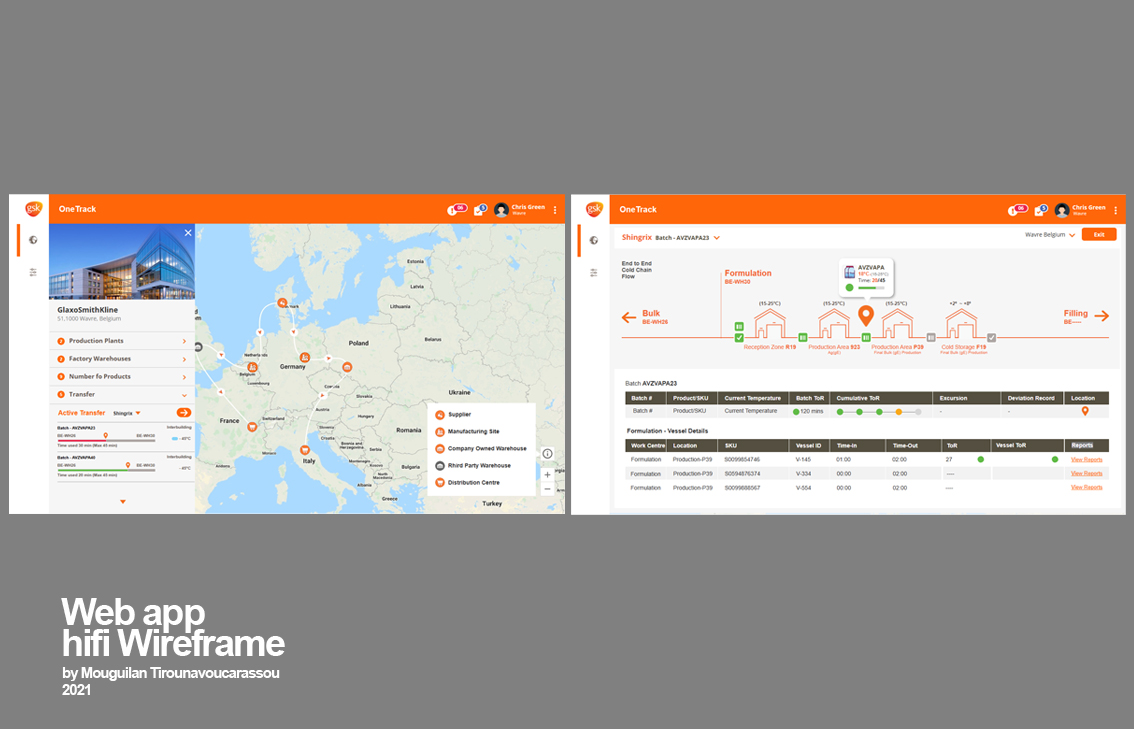Click the Exit button
The width and height of the screenshot is (1134, 729).
coord(1099,234)
